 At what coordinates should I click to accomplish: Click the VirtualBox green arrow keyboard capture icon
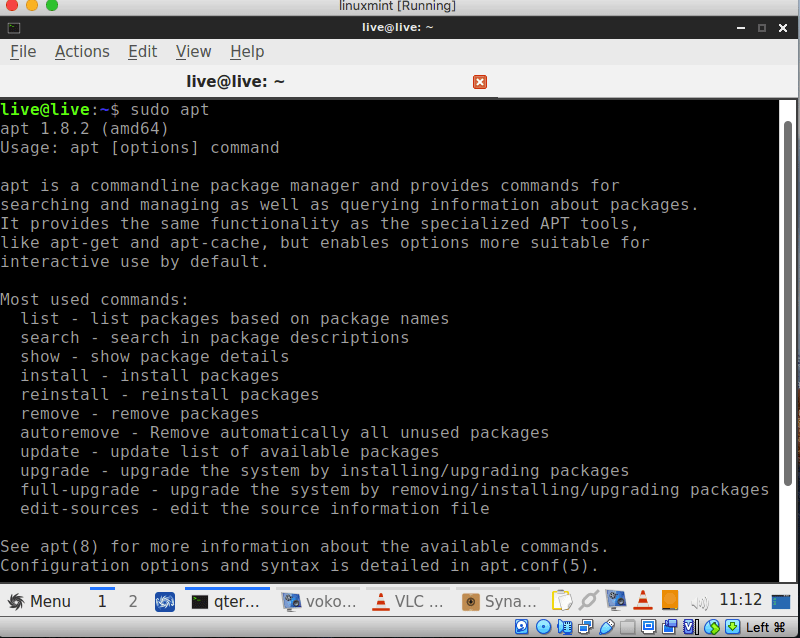(733, 626)
